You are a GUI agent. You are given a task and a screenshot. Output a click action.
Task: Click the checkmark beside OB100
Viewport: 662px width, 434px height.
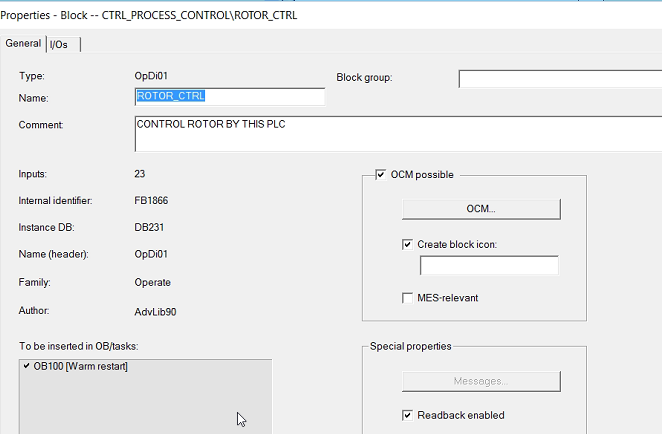click(x=26, y=366)
